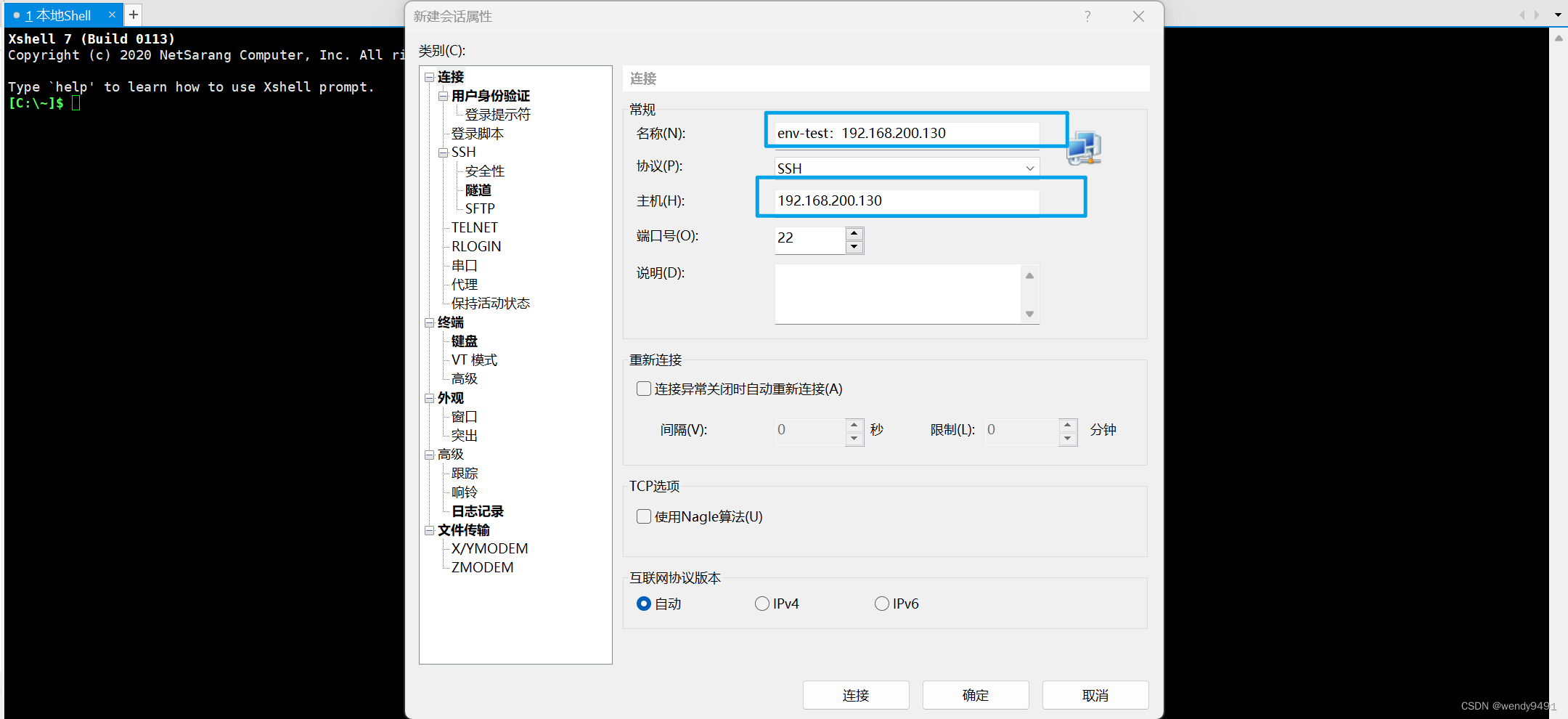Collapse the 终端 tree node

point(429,322)
